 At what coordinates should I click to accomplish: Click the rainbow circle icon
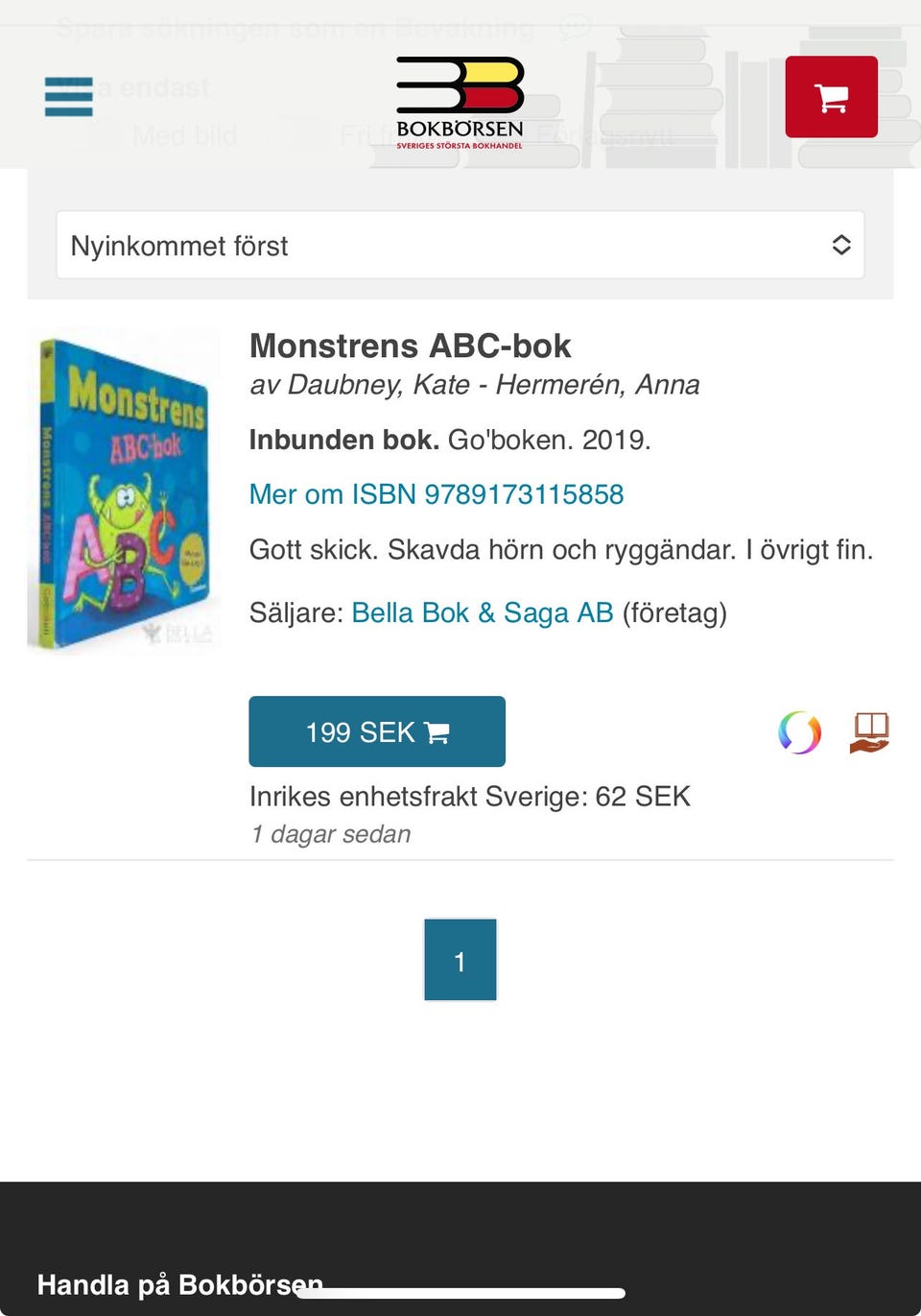pyautogui.click(x=799, y=733)
